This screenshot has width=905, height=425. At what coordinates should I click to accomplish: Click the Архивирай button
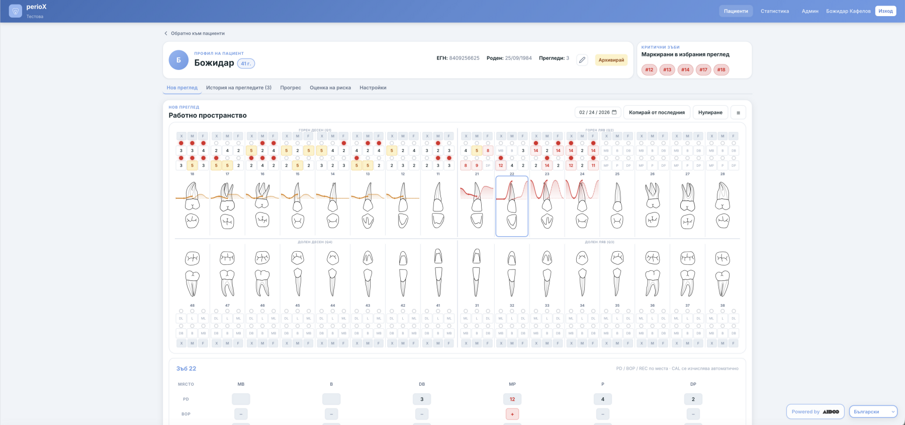(x=611, y=60)
